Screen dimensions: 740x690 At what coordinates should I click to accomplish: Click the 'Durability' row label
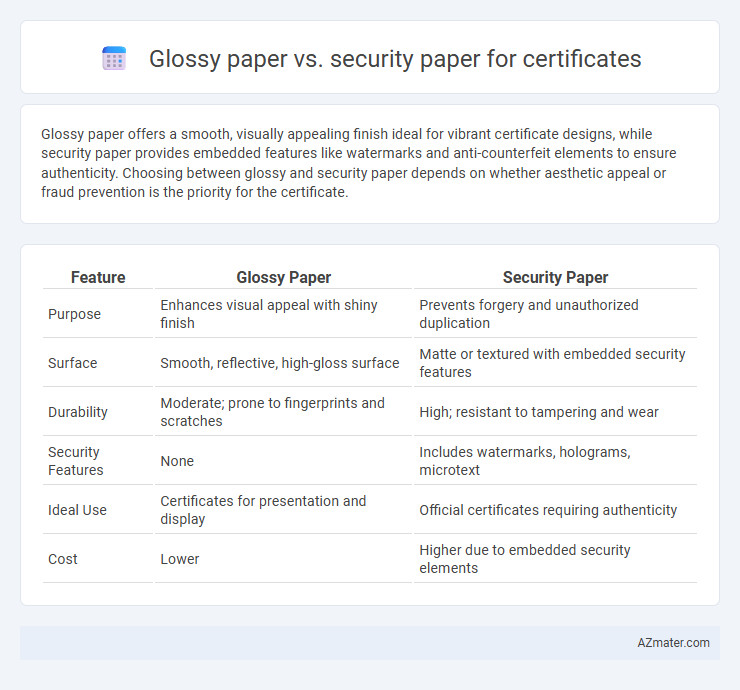pyautogui.click(x=78, y=412)
